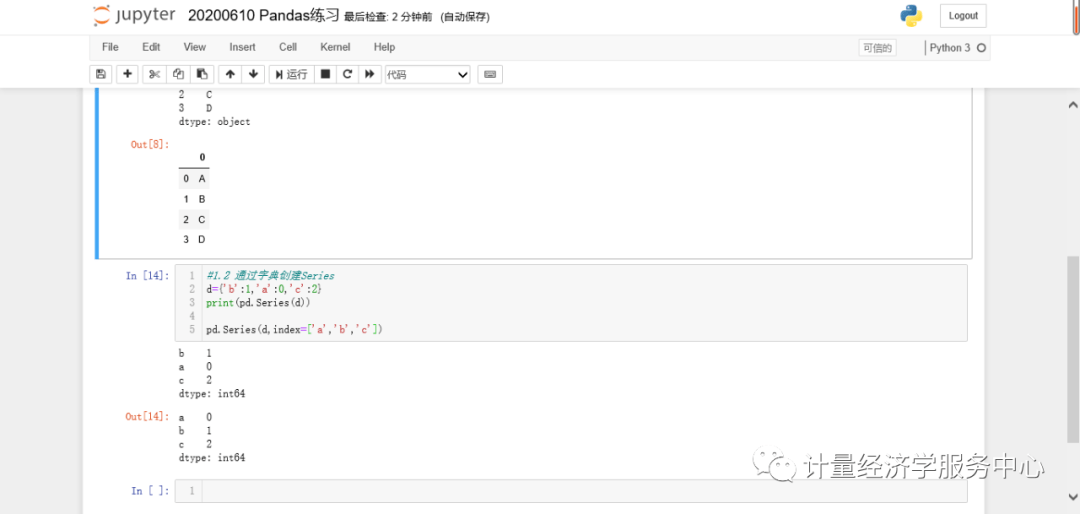Interrupt kernel with stop square icon

tap(326, 74)
